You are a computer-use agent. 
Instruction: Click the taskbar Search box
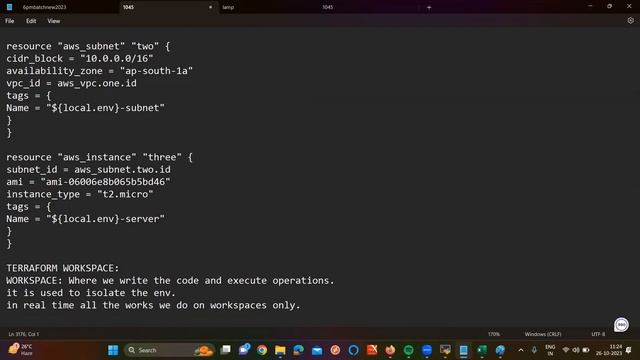tap(169, 350)
